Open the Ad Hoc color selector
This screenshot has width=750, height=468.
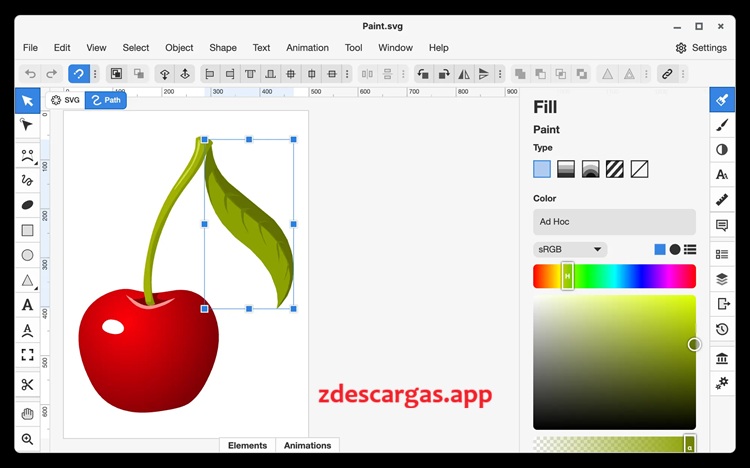[614, 222]
